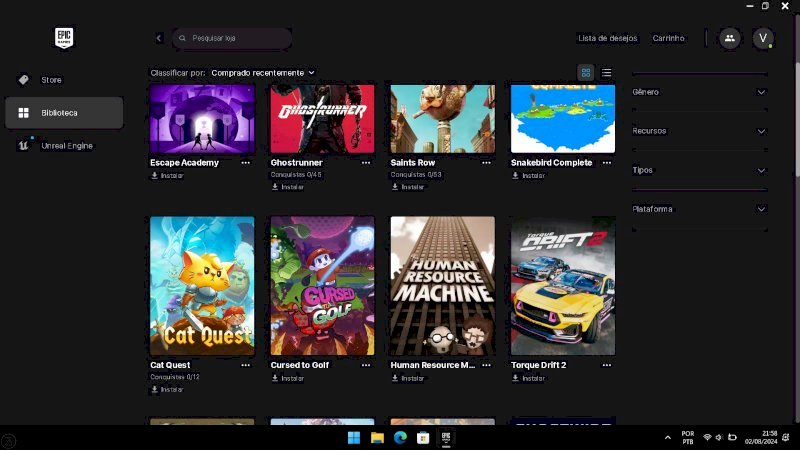Image resolution: width=800 pixels, height=450 pixels.
Task: Open Human Resource Machine more options menu
Action: coord(486,365)
